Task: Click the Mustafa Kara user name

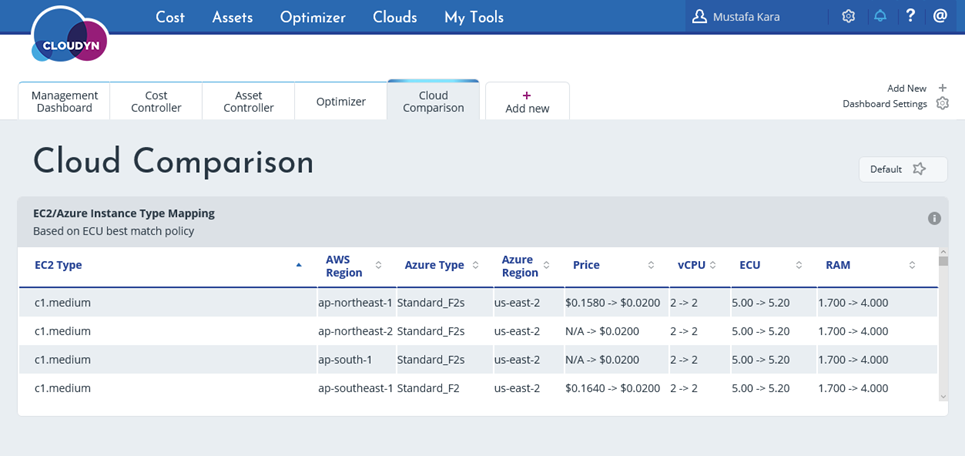Action: 746,17
